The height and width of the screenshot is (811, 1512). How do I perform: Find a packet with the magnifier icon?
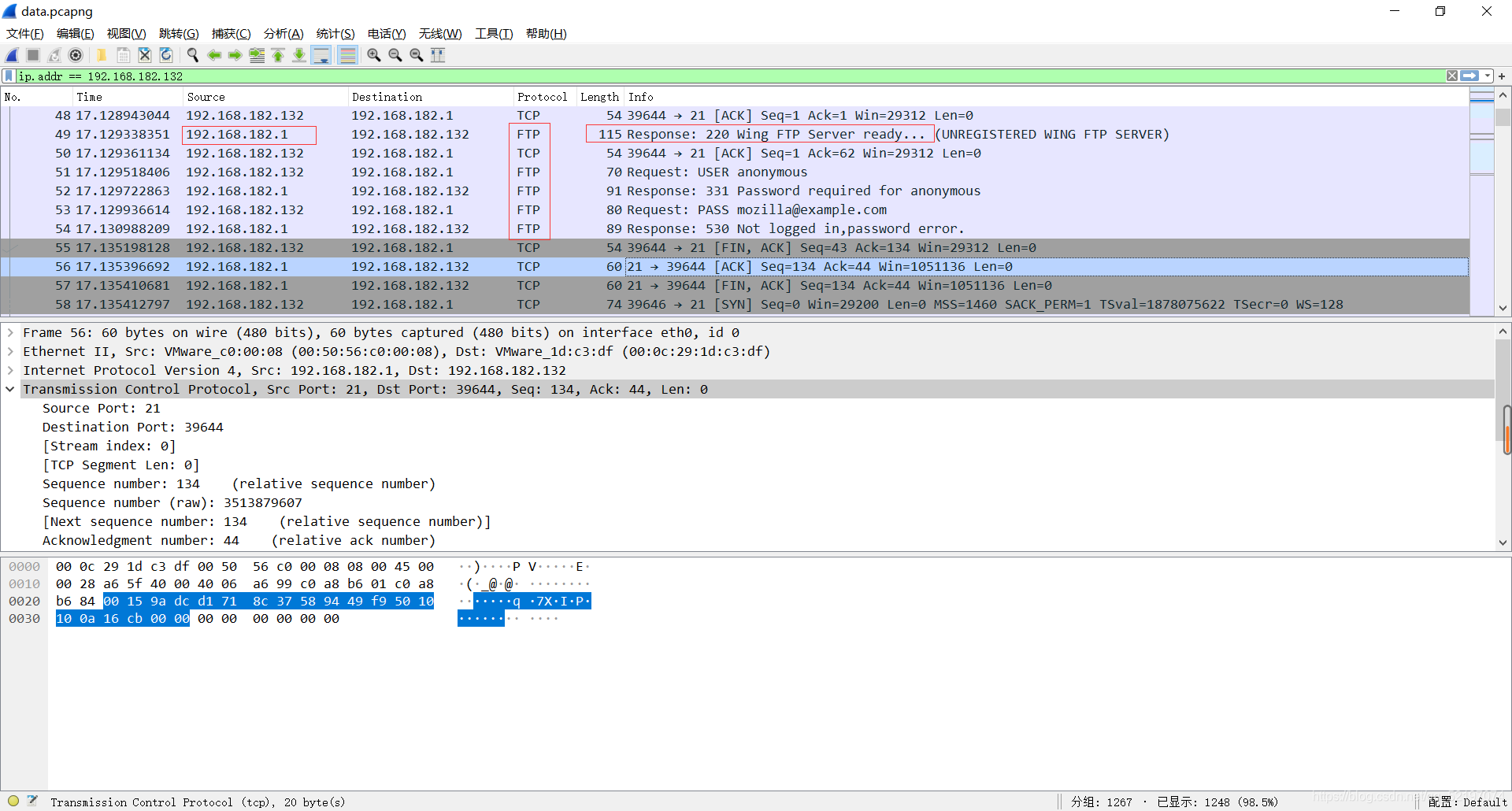click(x=192, y=55)
